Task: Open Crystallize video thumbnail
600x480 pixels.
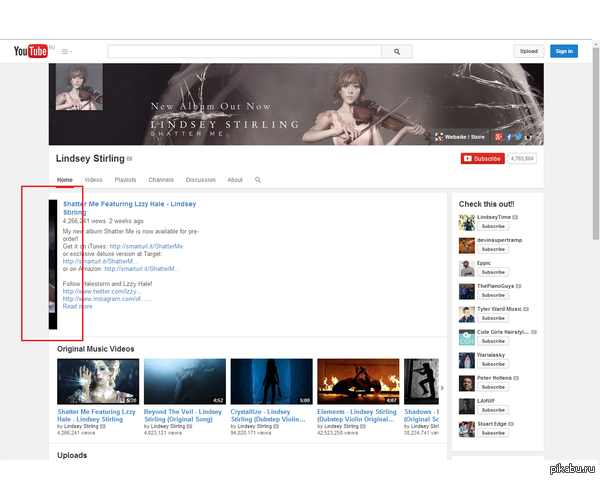Action: pyautogui.click(x=272, y=381)
